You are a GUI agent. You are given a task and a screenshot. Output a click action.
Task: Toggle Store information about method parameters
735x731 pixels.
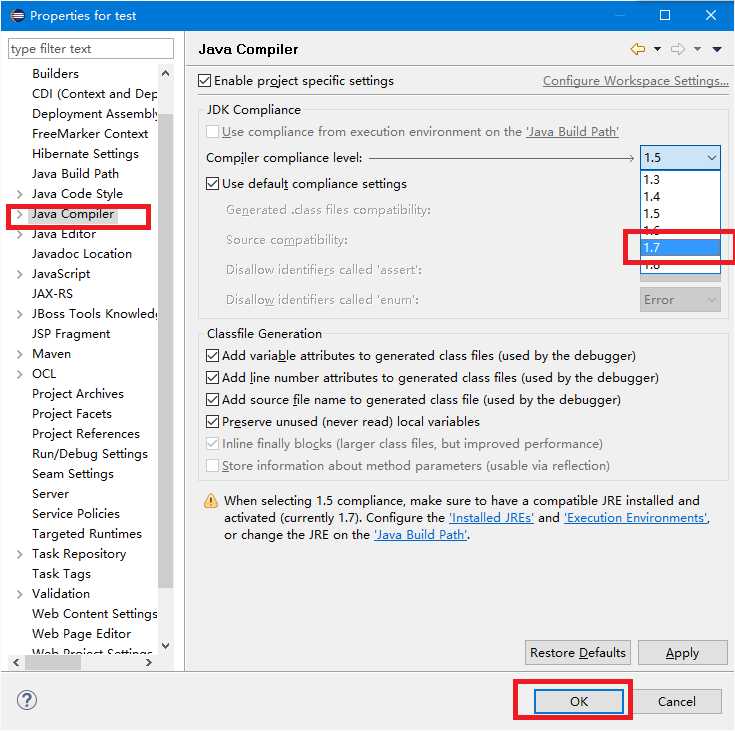(x=212, y=466)
